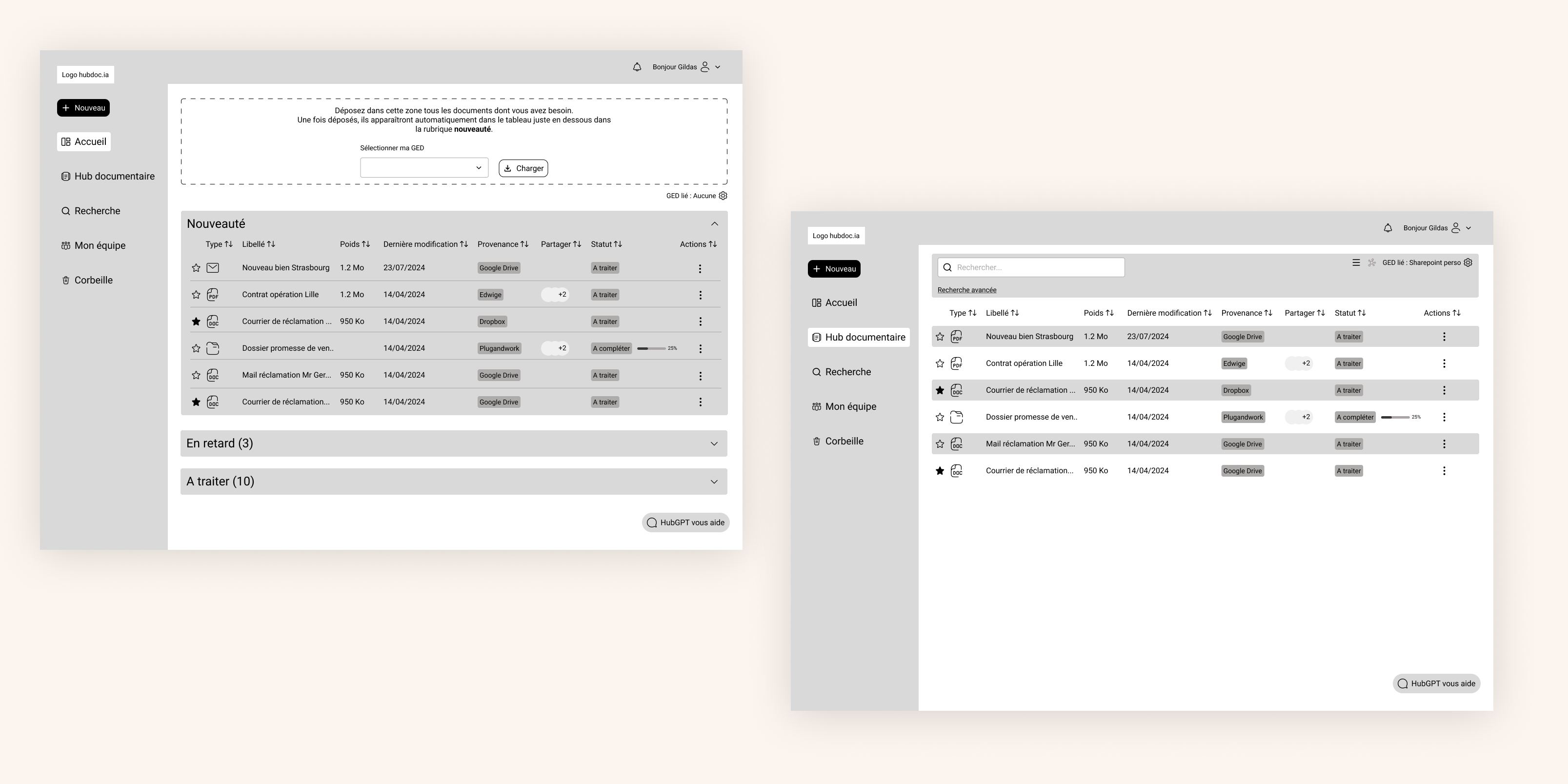Open the user menu chevron in Hub documentaire window
The image size is (1568, 784).
(1468, 228)
